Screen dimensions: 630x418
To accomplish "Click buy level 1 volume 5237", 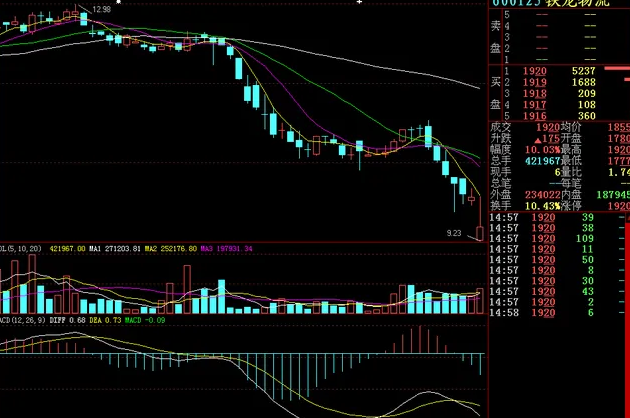I will (583, 71).
